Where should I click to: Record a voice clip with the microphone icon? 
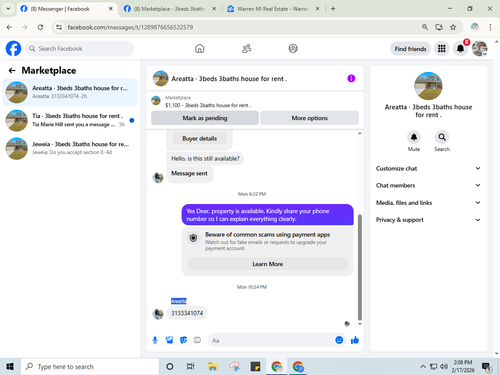(x=155, y=340)
